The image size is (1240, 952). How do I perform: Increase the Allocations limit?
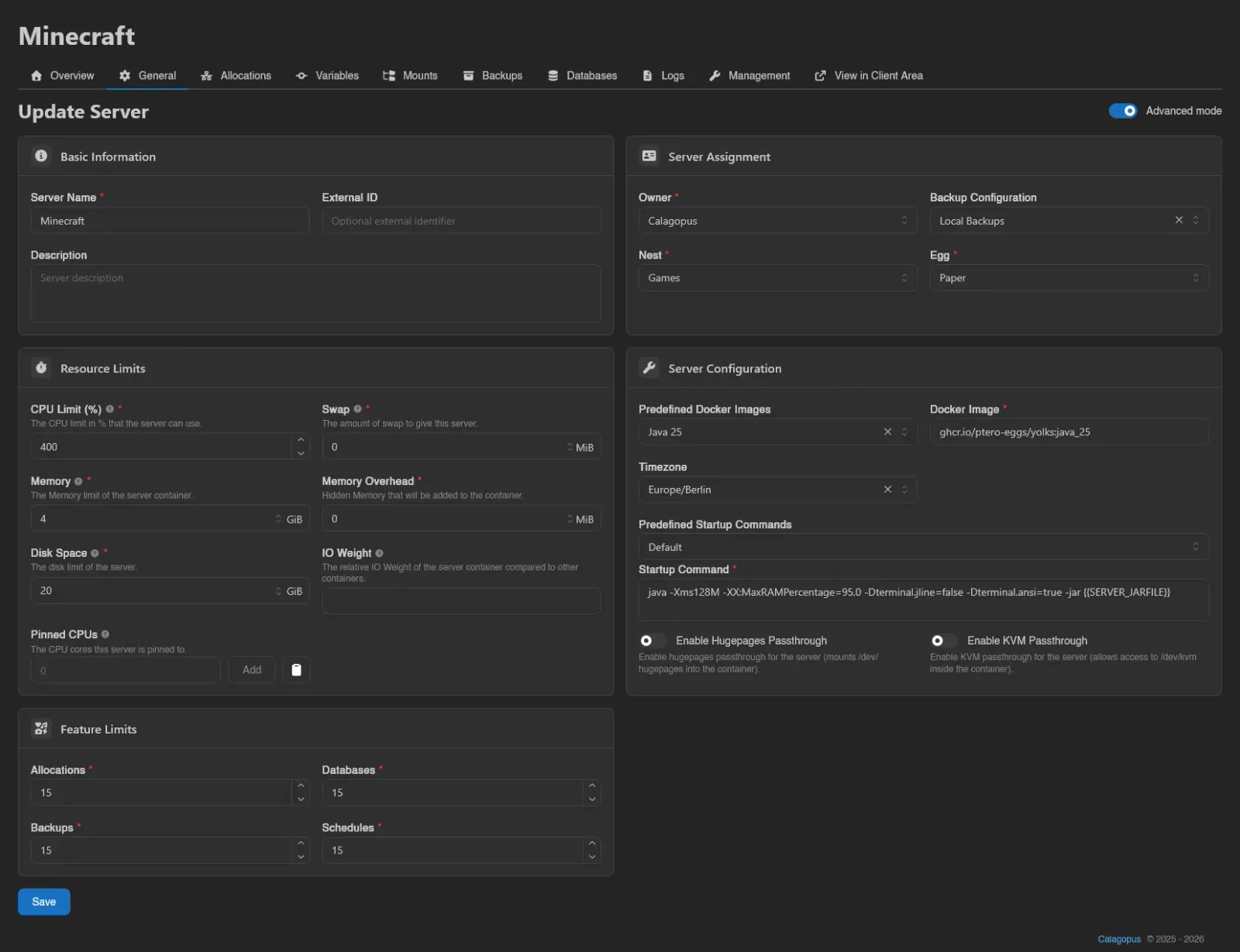pos(301,786)
